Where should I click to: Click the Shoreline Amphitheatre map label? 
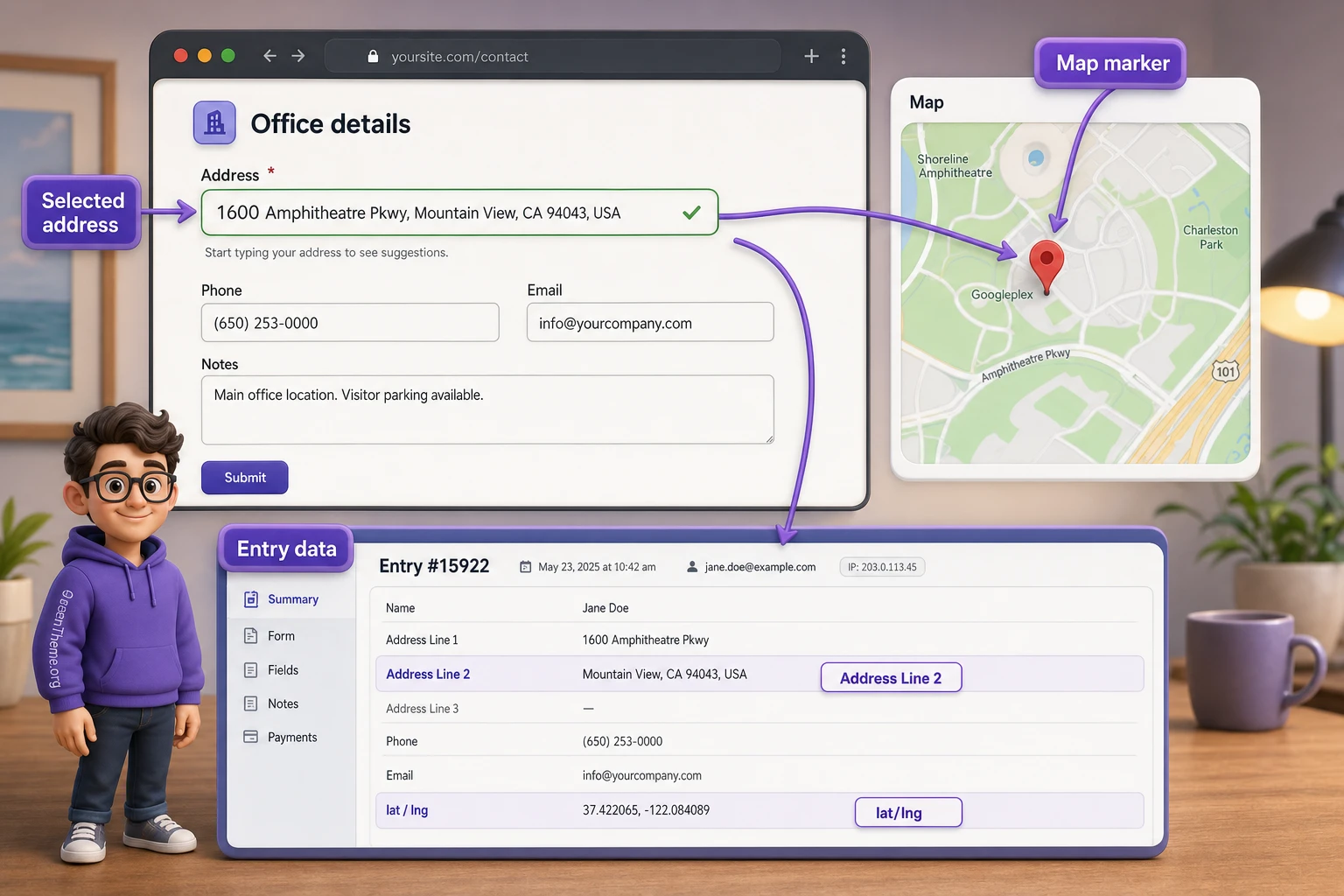click(x=955, y=166)
